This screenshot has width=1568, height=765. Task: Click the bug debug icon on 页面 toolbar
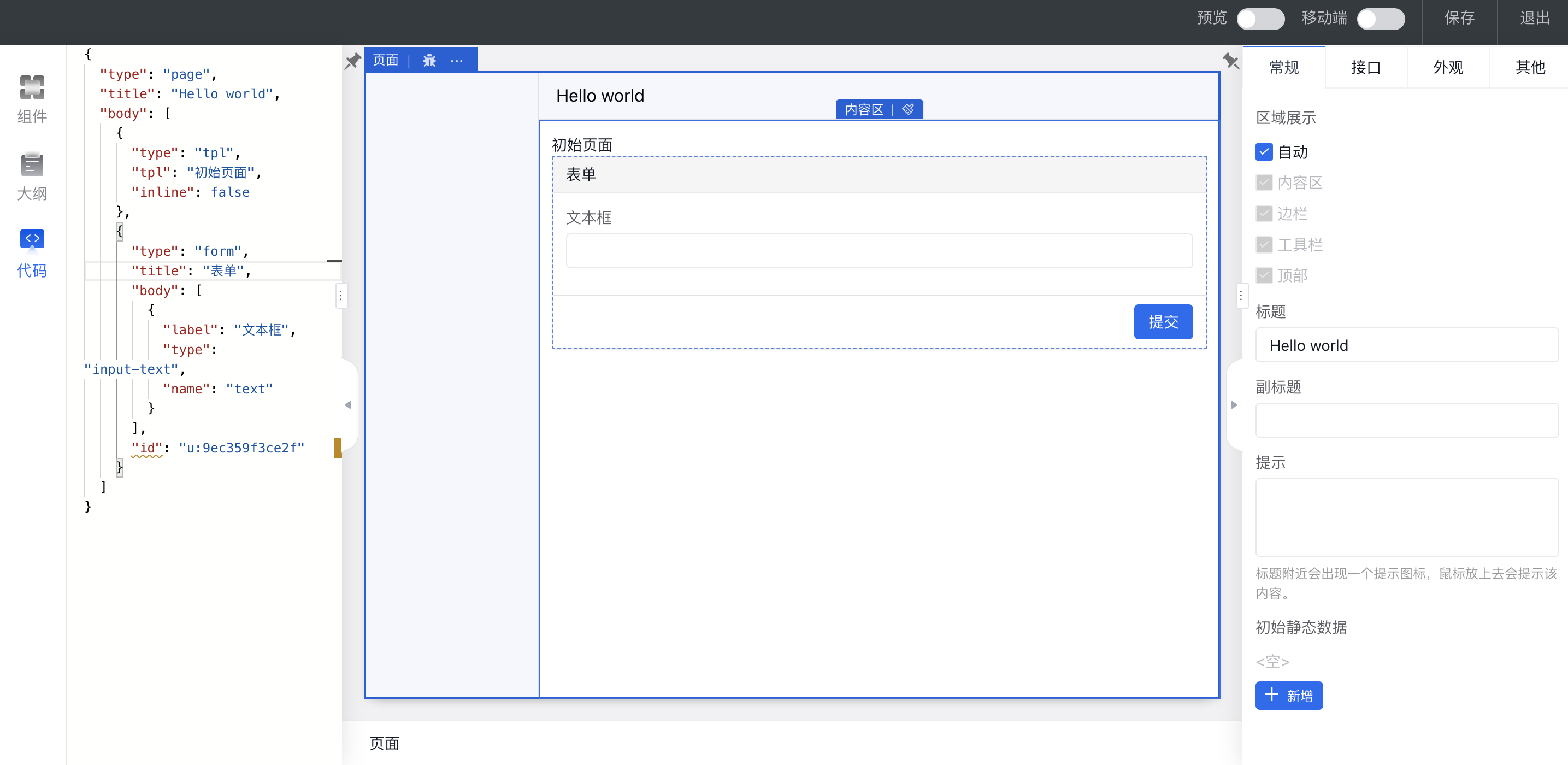click(429, 60)
